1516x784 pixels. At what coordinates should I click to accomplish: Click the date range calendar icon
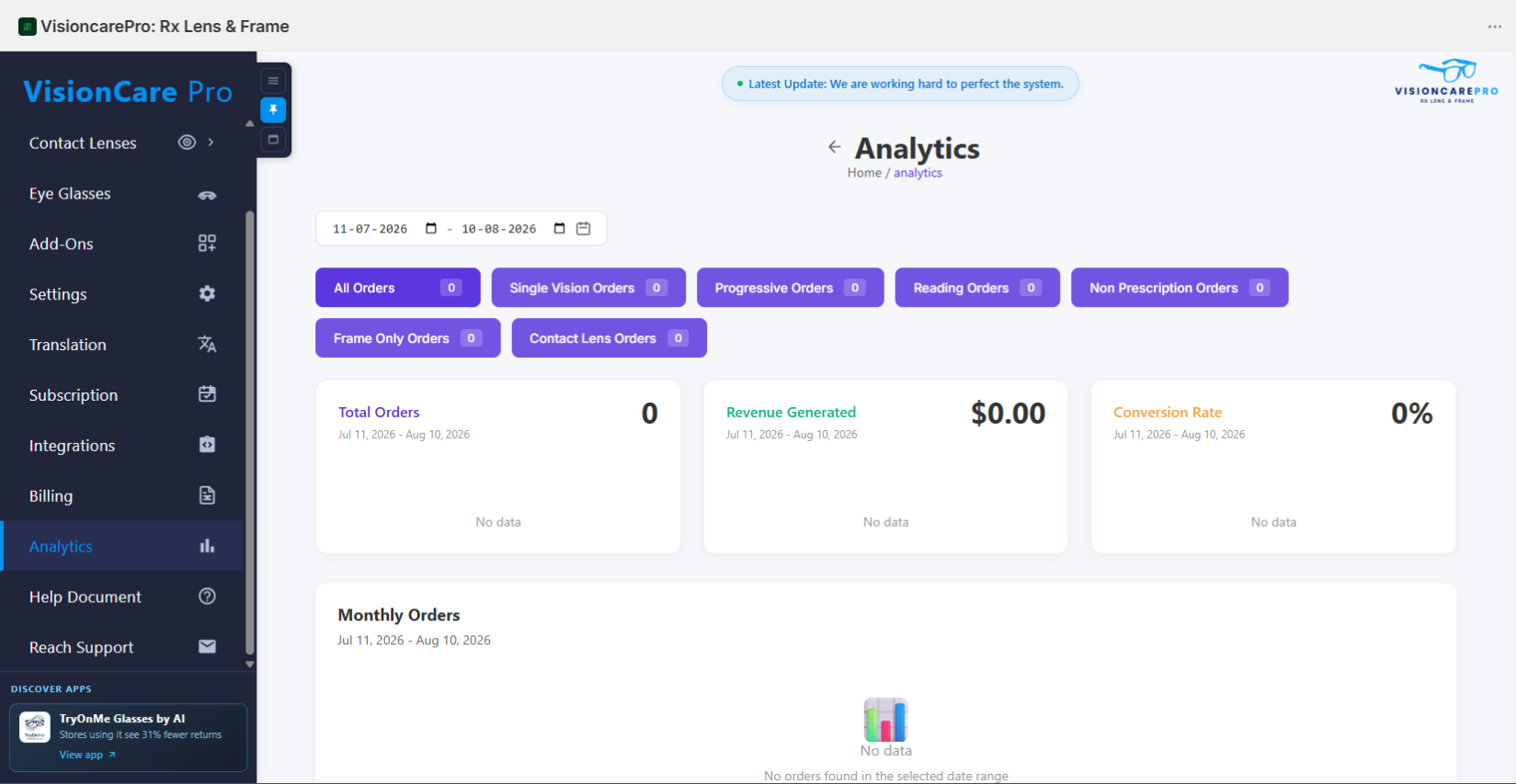click(x=583, y=229)
